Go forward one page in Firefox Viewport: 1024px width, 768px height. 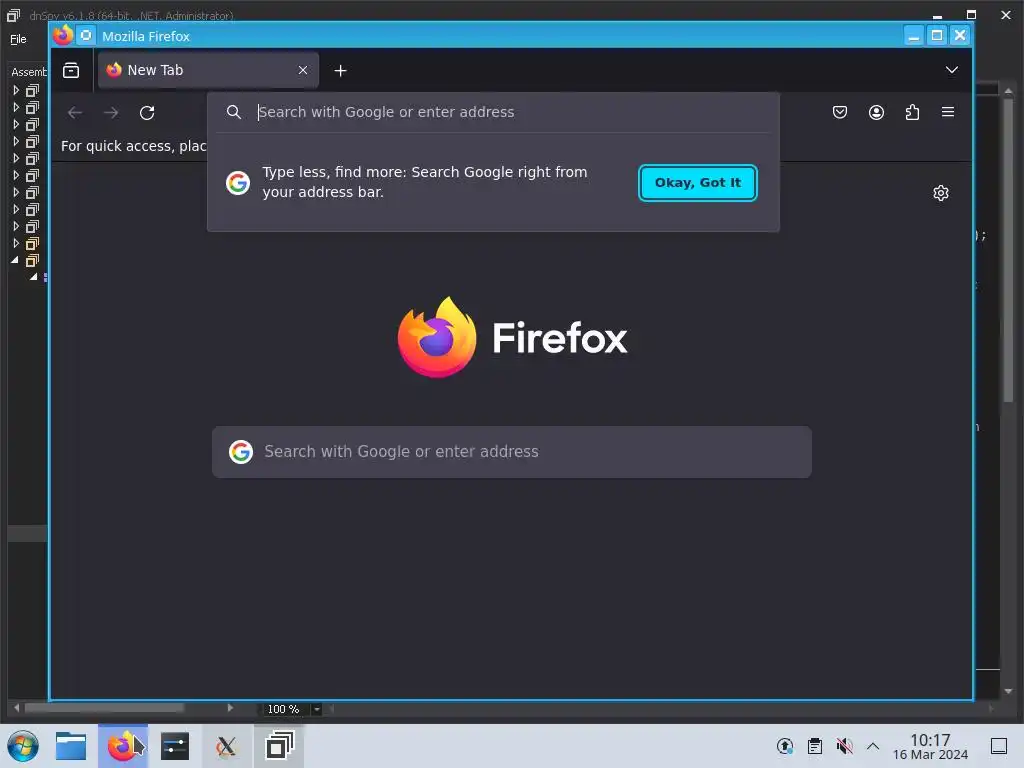pos(110,112)
